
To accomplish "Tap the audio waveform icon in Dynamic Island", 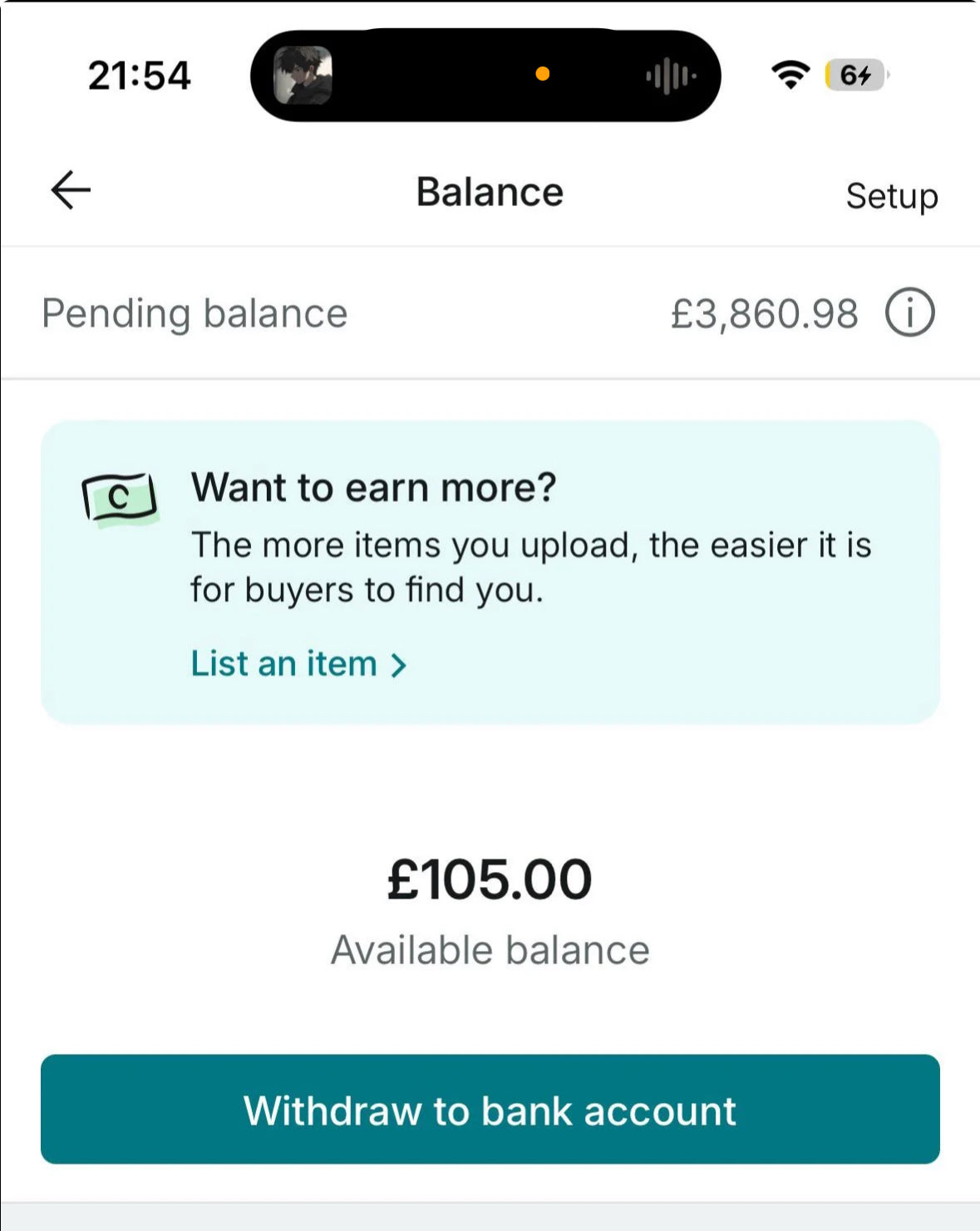I will tap(670, 76).
